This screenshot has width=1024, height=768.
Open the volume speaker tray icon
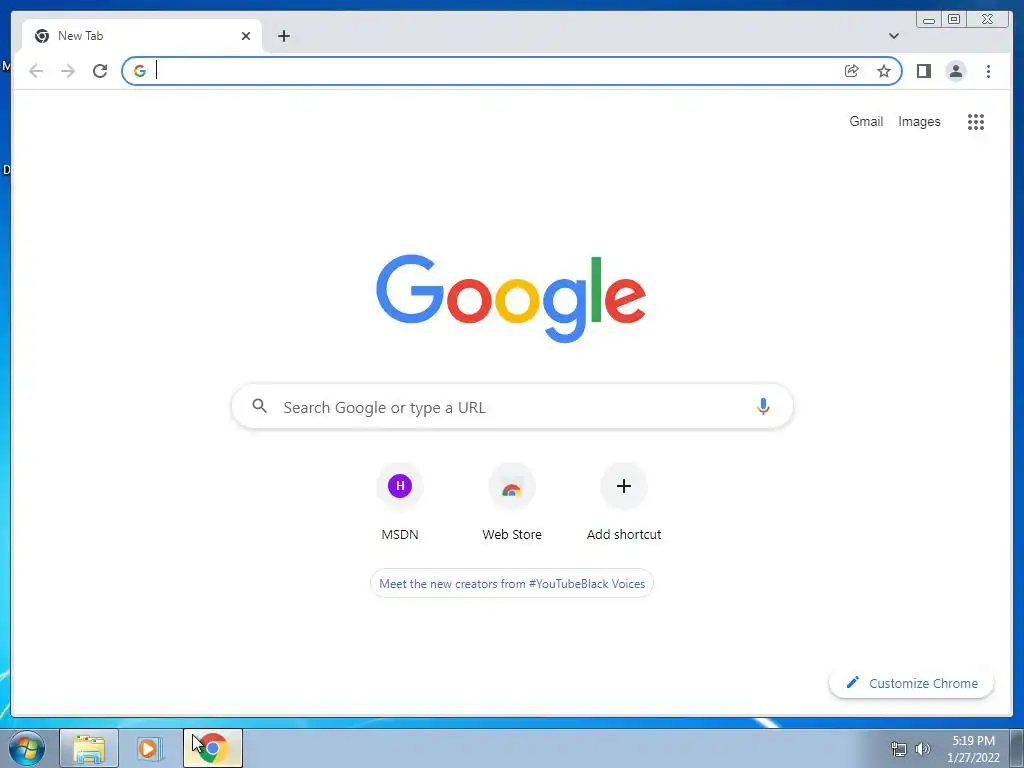point(923,749)
